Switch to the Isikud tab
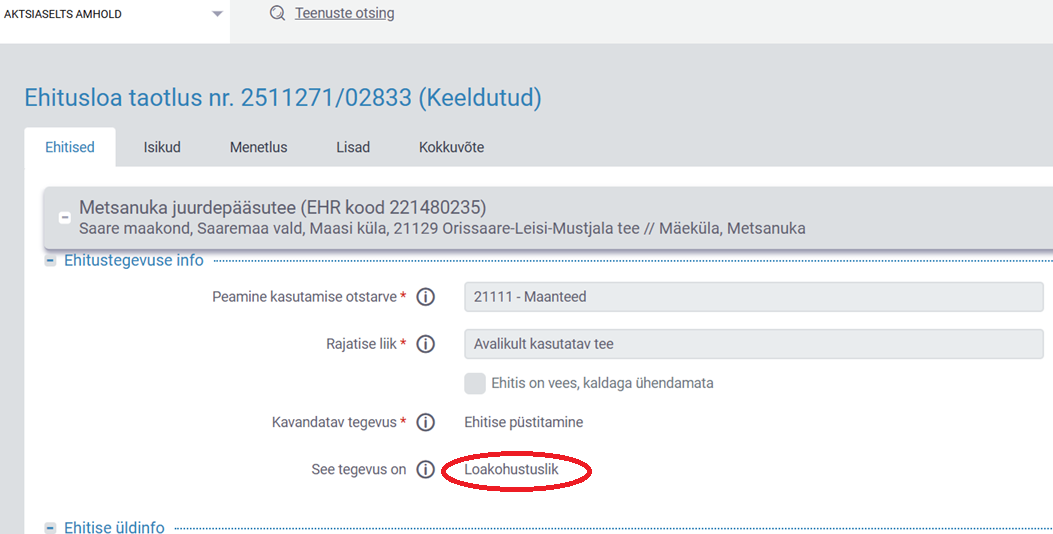The width and height of the screenshot is (1053, 534). point(162,147)
